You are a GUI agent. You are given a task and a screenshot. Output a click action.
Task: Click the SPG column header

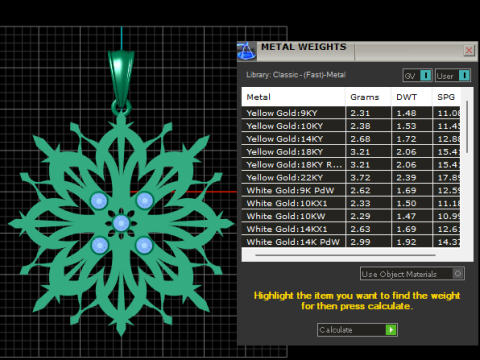pyautogui.click(x=446, y=97)
